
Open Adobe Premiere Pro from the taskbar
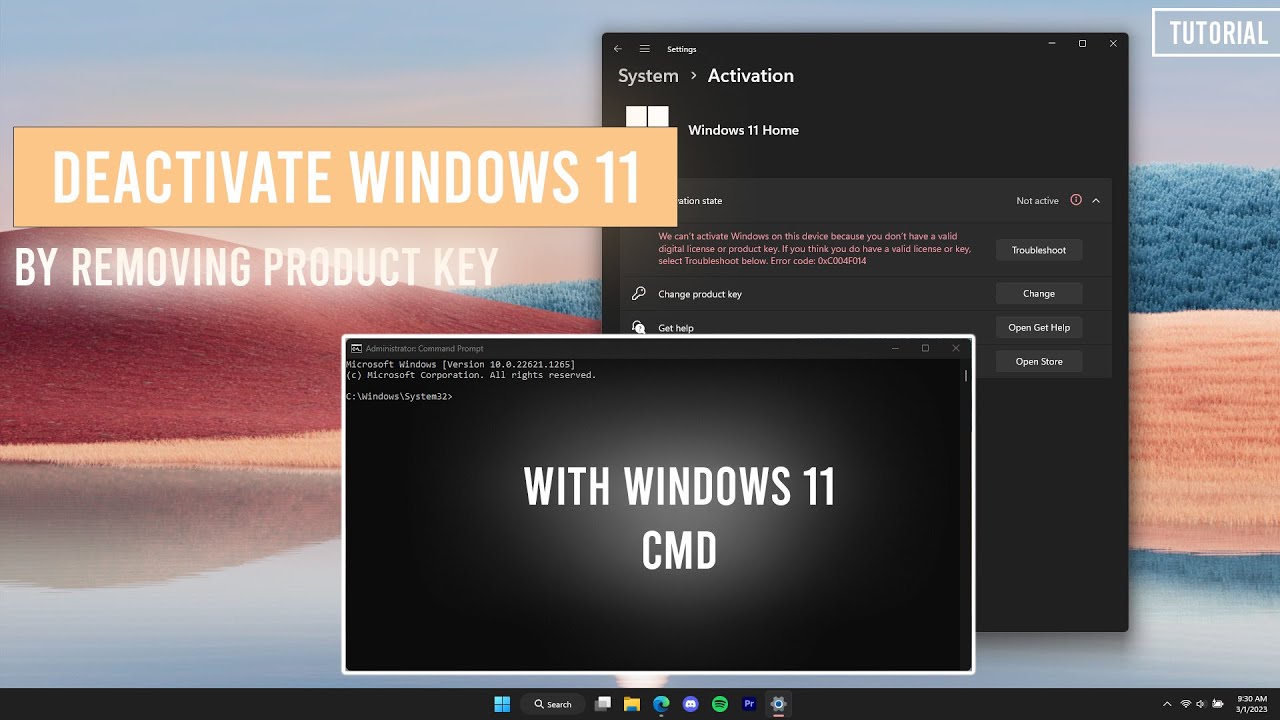[749, 704]
